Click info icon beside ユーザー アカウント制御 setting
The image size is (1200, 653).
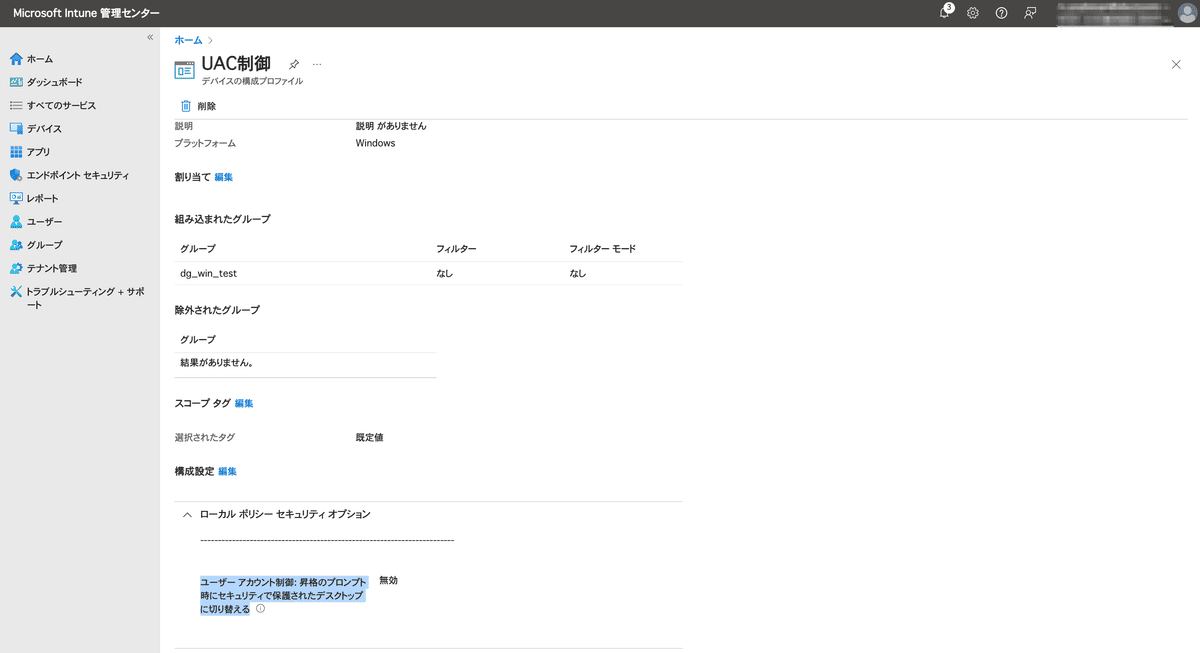pos(260,608)
